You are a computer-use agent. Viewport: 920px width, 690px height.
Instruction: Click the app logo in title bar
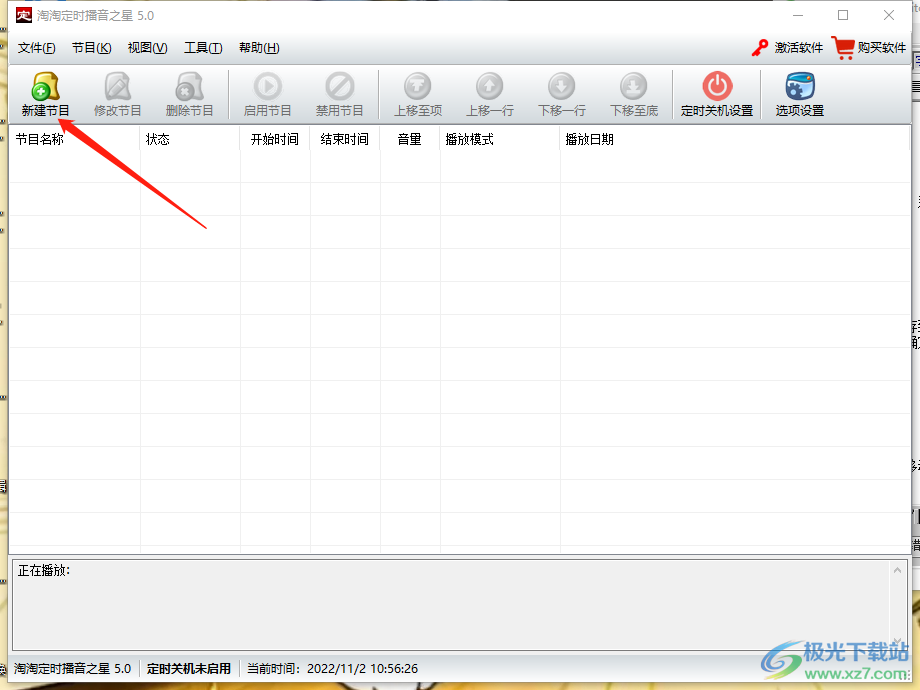click(x=23, y=15)
